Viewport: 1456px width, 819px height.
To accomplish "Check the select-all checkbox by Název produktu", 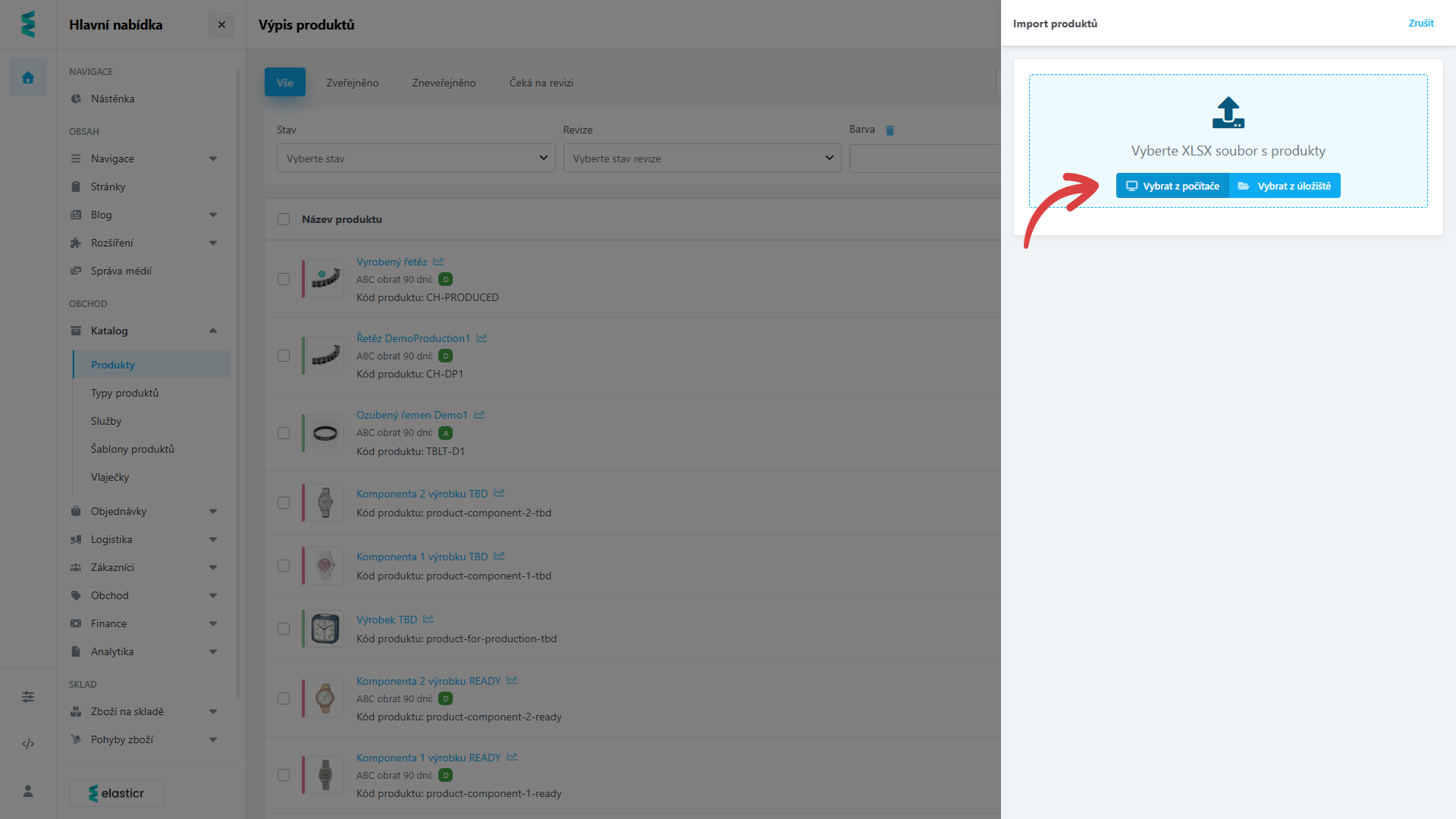I will click(x=284, y=219).
